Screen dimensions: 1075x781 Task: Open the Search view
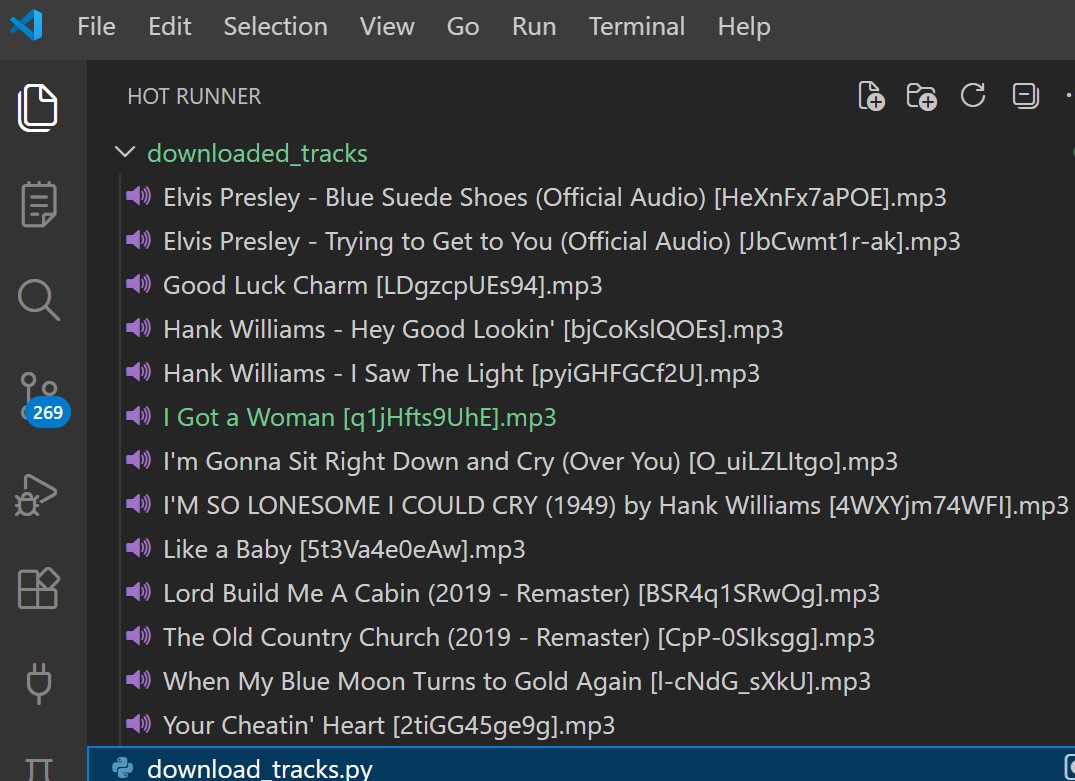pyautogui.click(x=38, y=300)
